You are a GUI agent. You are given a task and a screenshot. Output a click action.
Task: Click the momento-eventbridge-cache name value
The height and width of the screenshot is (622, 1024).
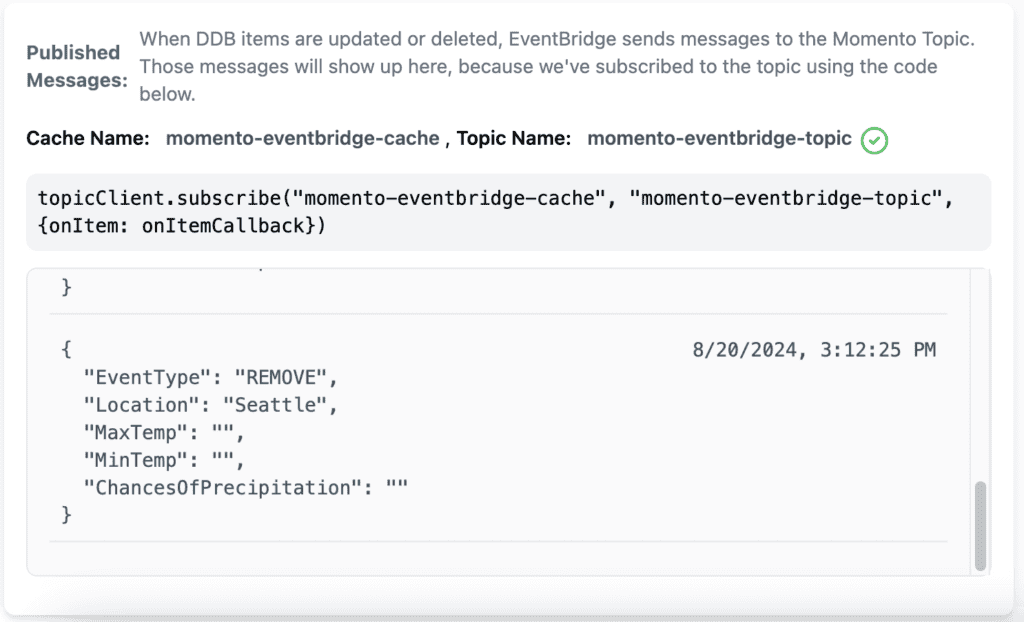click(302, 139)
